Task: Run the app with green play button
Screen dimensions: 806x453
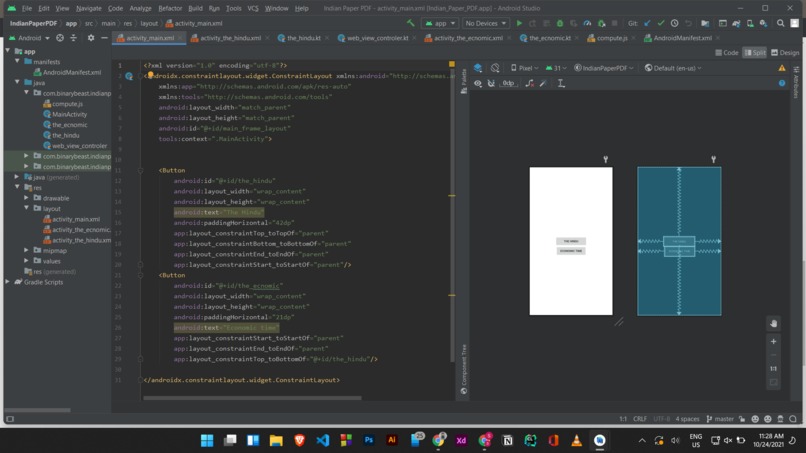Action: pos(519,23)
